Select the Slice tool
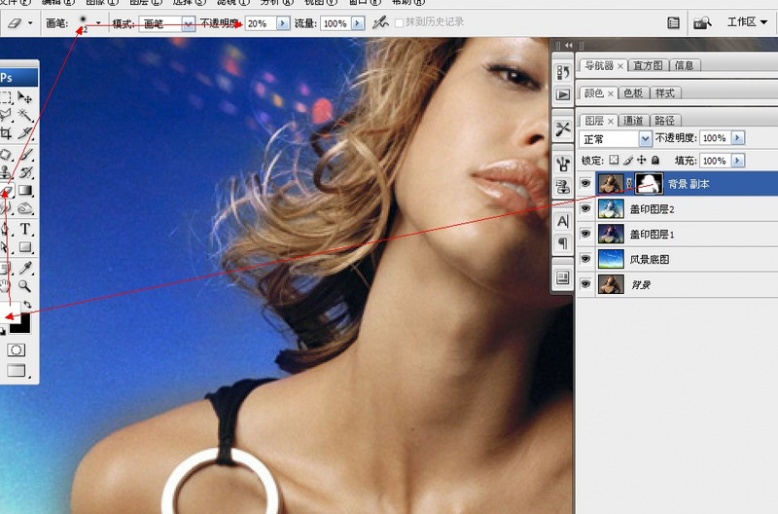This screenshot has width=778, height=514. (x=24, y=133)
